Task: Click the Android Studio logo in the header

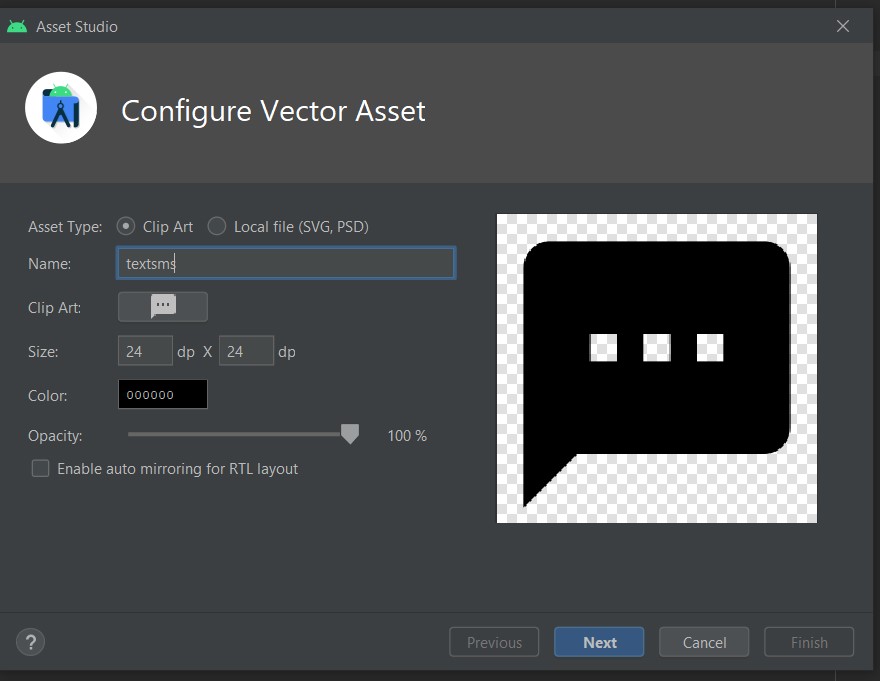Action: tap(61, 108)
